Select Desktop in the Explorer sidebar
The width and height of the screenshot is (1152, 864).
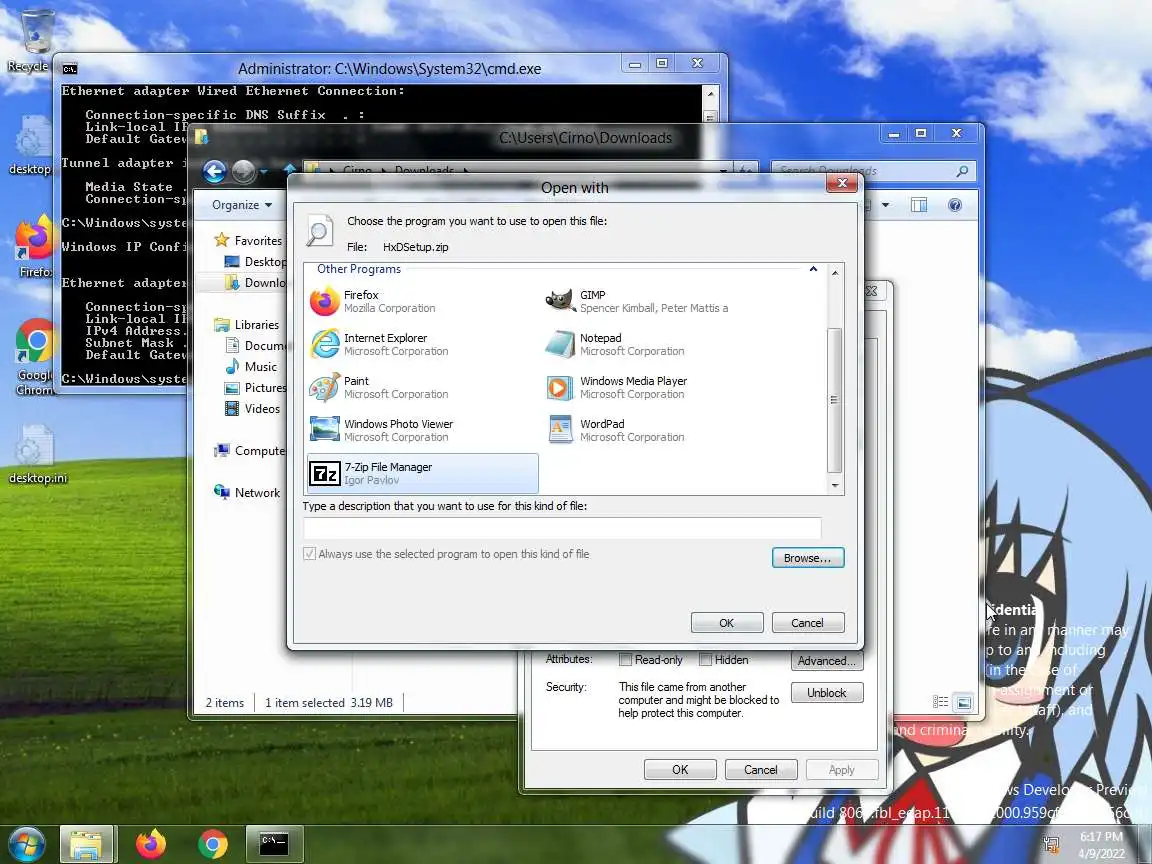[254, 262]
